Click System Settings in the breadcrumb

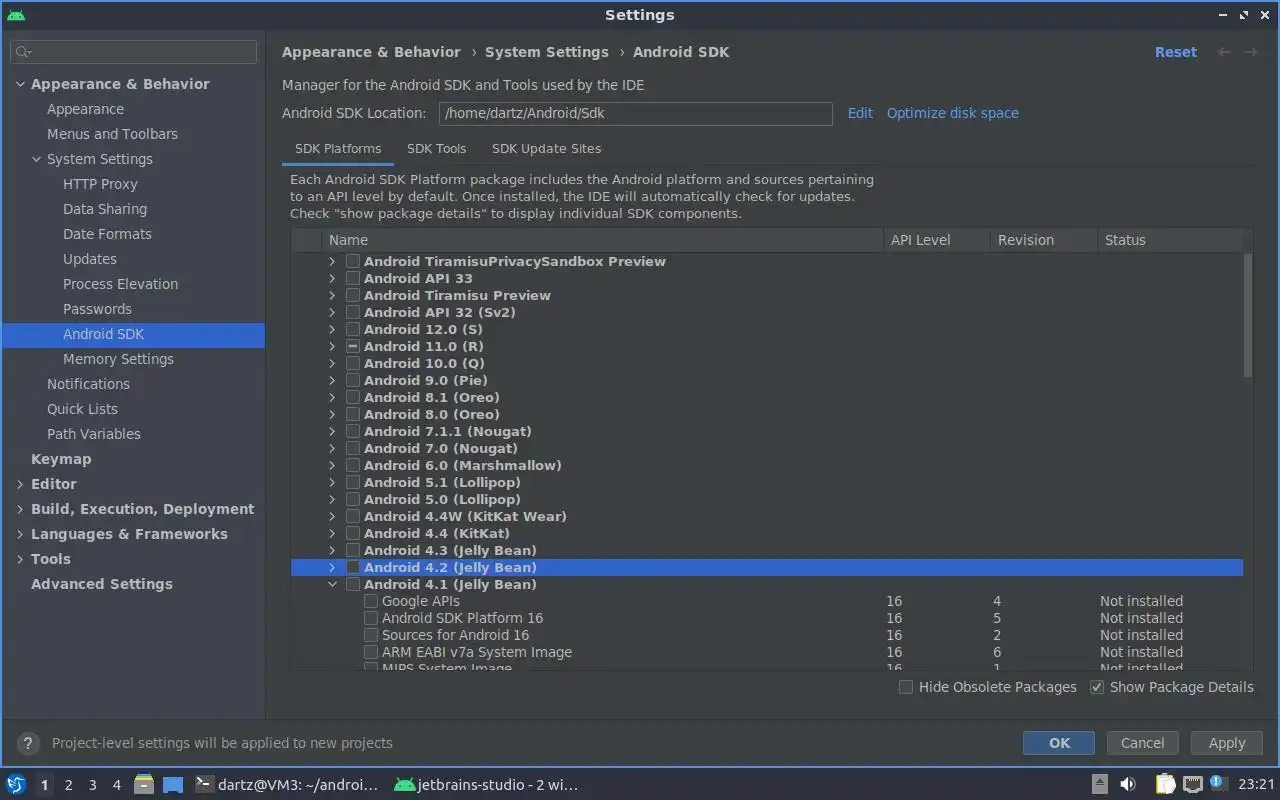(547, 52)
